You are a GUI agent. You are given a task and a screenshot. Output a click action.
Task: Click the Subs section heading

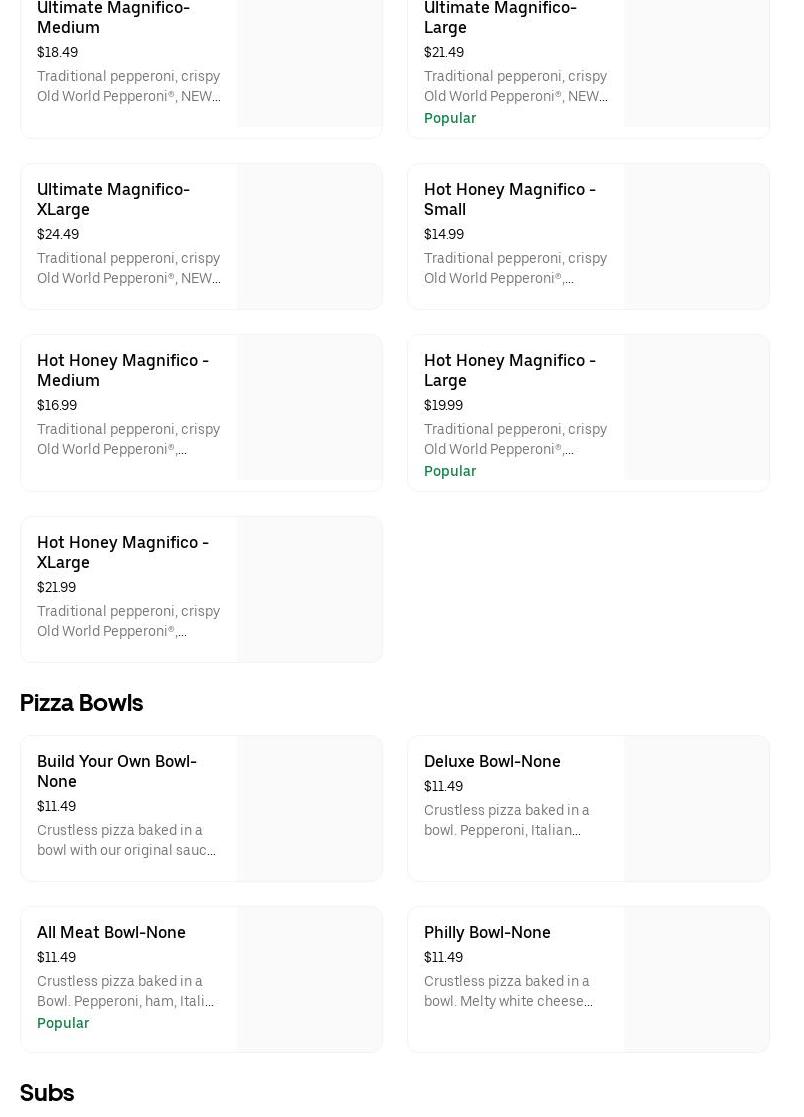(47, 1093)
